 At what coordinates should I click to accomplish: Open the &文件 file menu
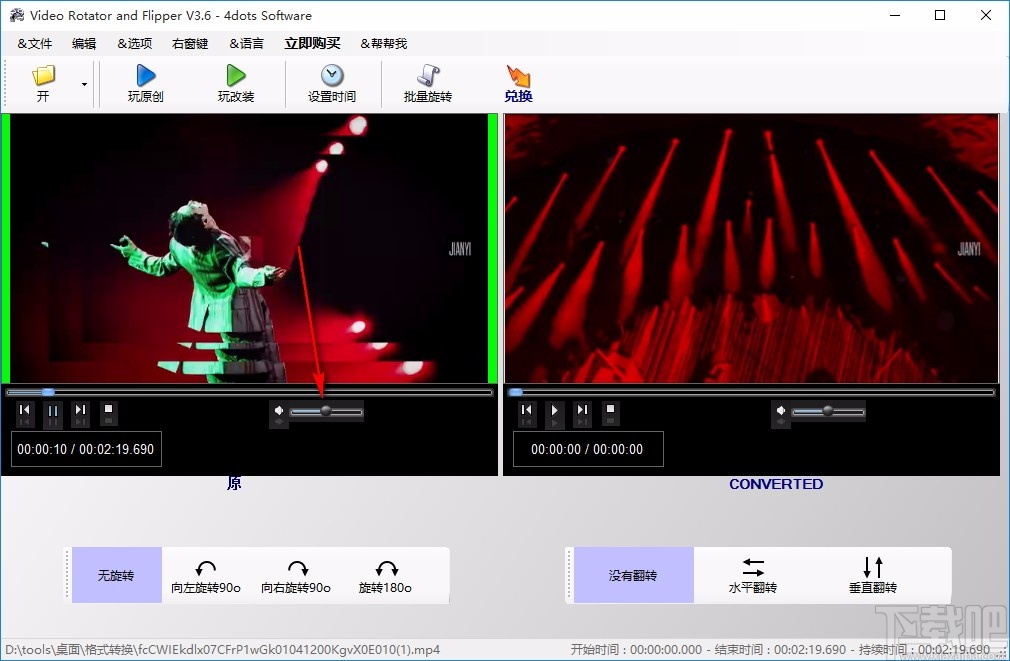(x=33, y=43)
